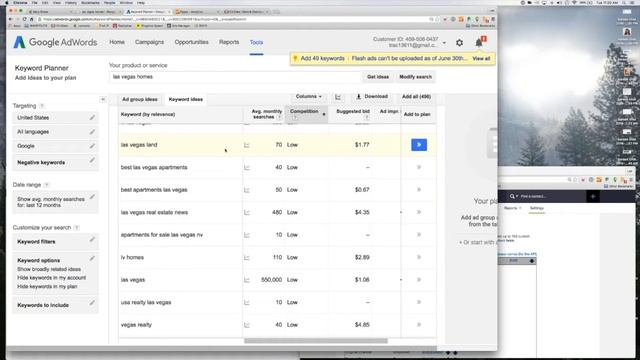640x360 pixels.
Task: Edit Negative keywords setting
Action: (x=92, y=160)
